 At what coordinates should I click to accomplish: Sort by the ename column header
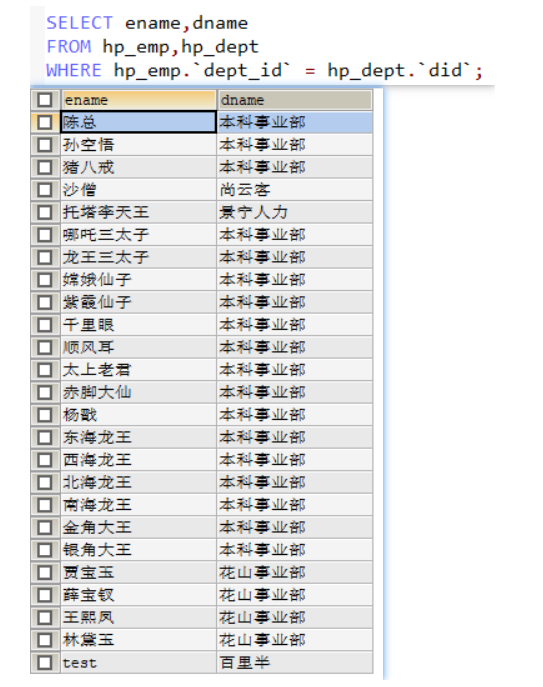138,100
